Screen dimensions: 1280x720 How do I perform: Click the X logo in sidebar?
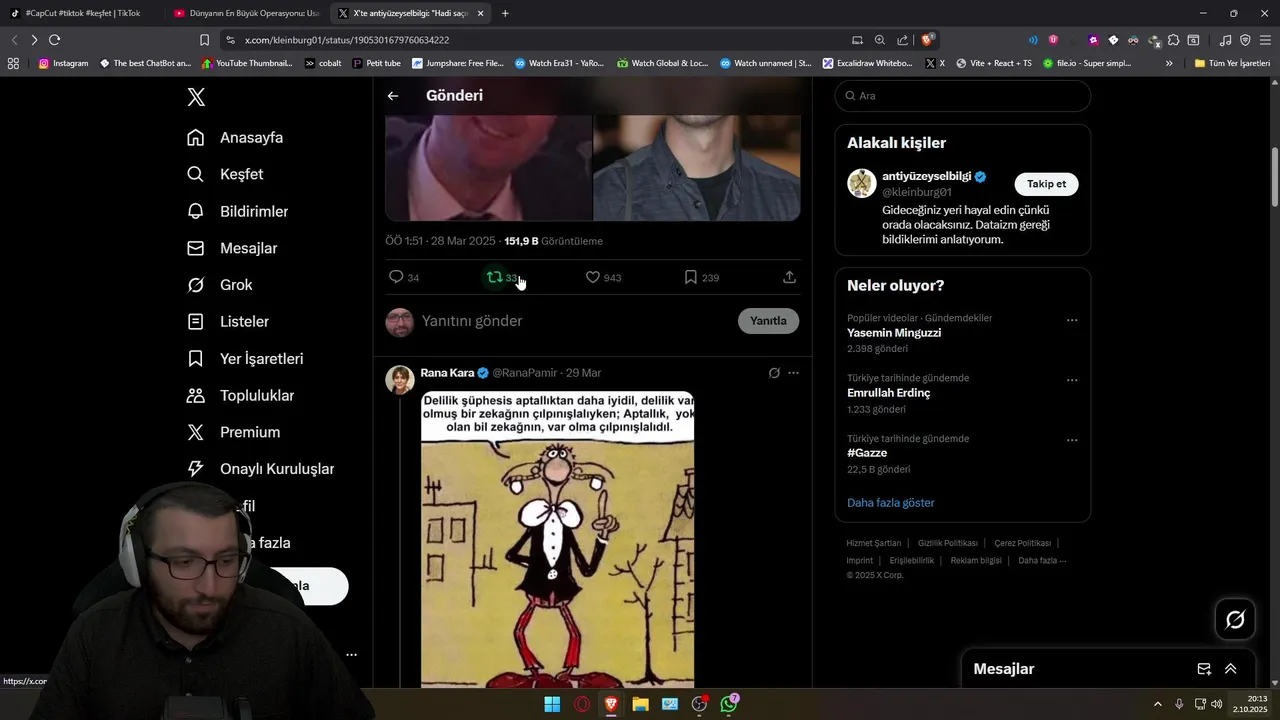pos(196,97)
